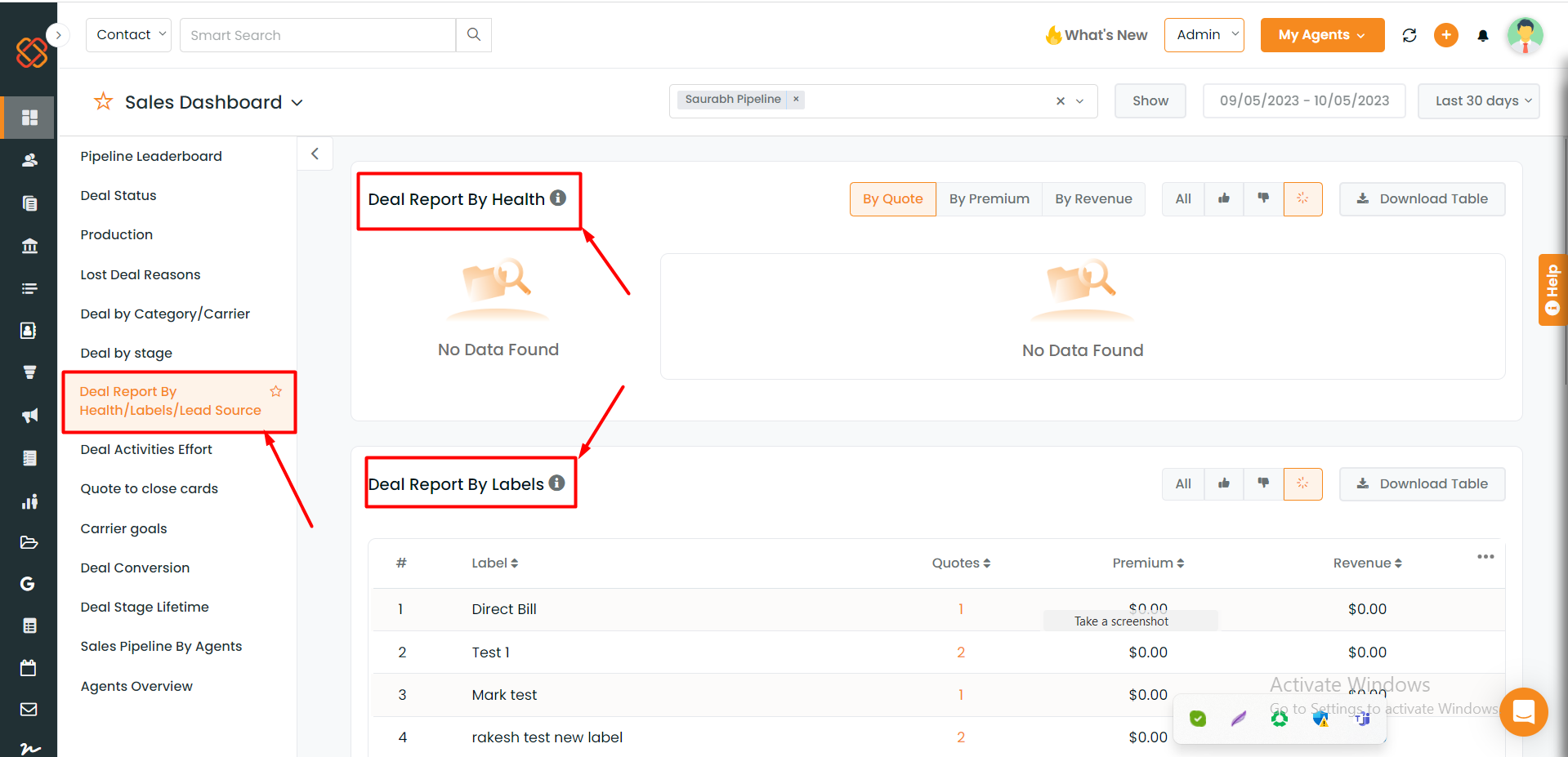The image size is (1568, 757).
Task: Click the orange plus add button
Action: tap(1446, 35)
